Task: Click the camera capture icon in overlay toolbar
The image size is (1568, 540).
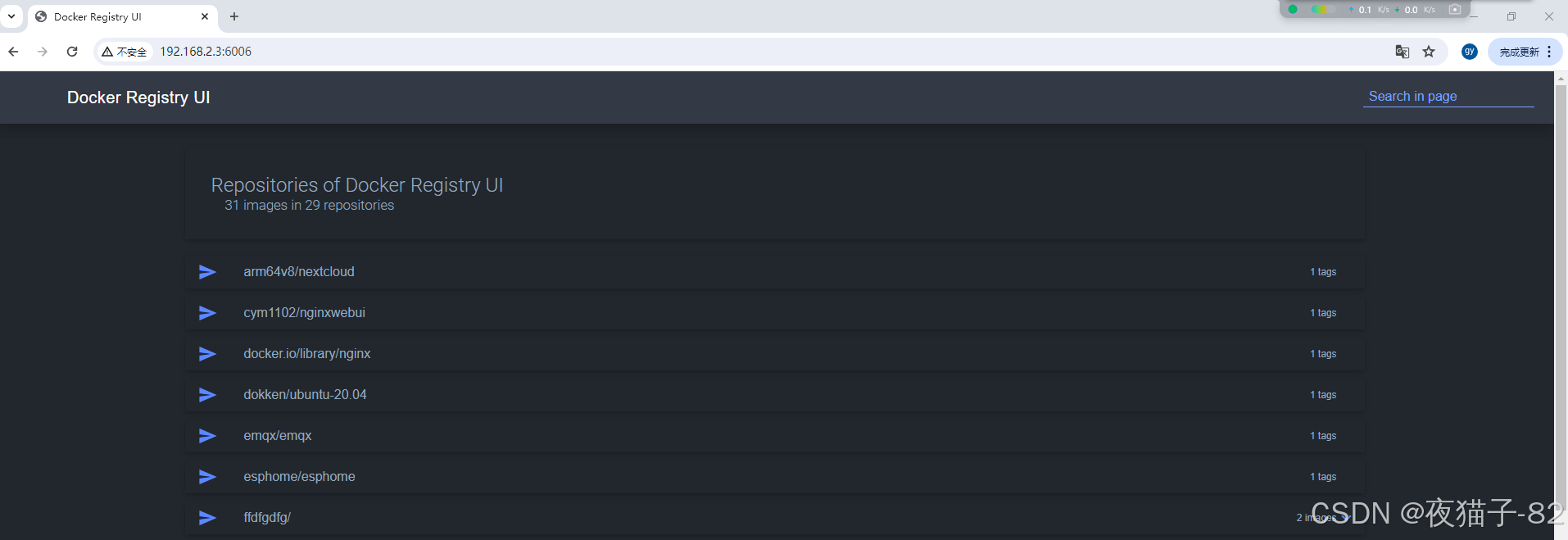Action: point(1455,9)
